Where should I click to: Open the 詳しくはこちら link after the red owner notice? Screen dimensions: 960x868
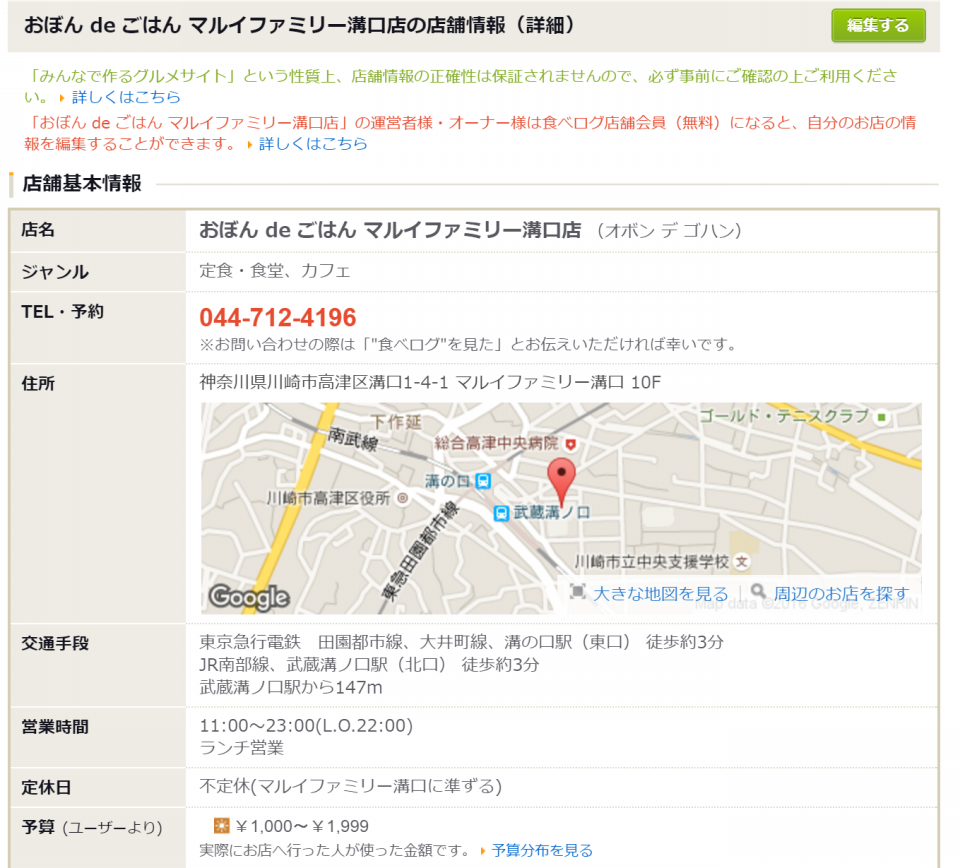coord(313,144)
